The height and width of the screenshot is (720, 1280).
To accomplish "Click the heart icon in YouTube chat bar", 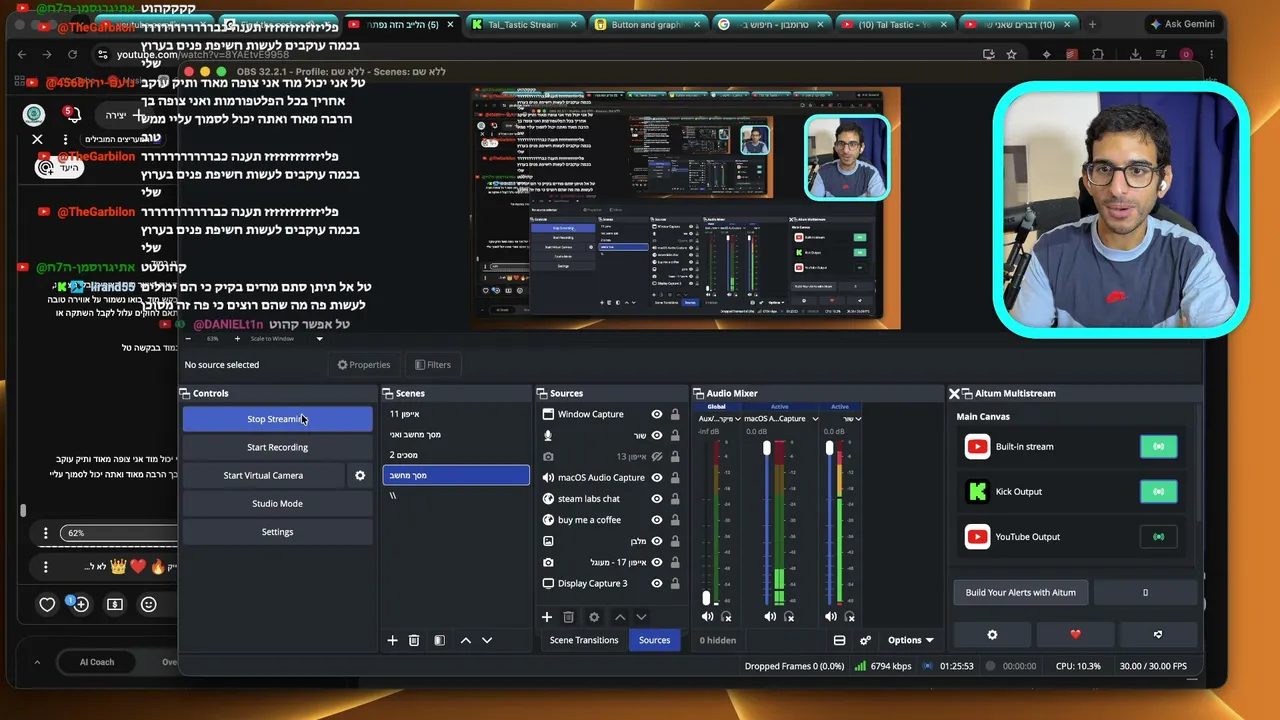I will 47,604.
